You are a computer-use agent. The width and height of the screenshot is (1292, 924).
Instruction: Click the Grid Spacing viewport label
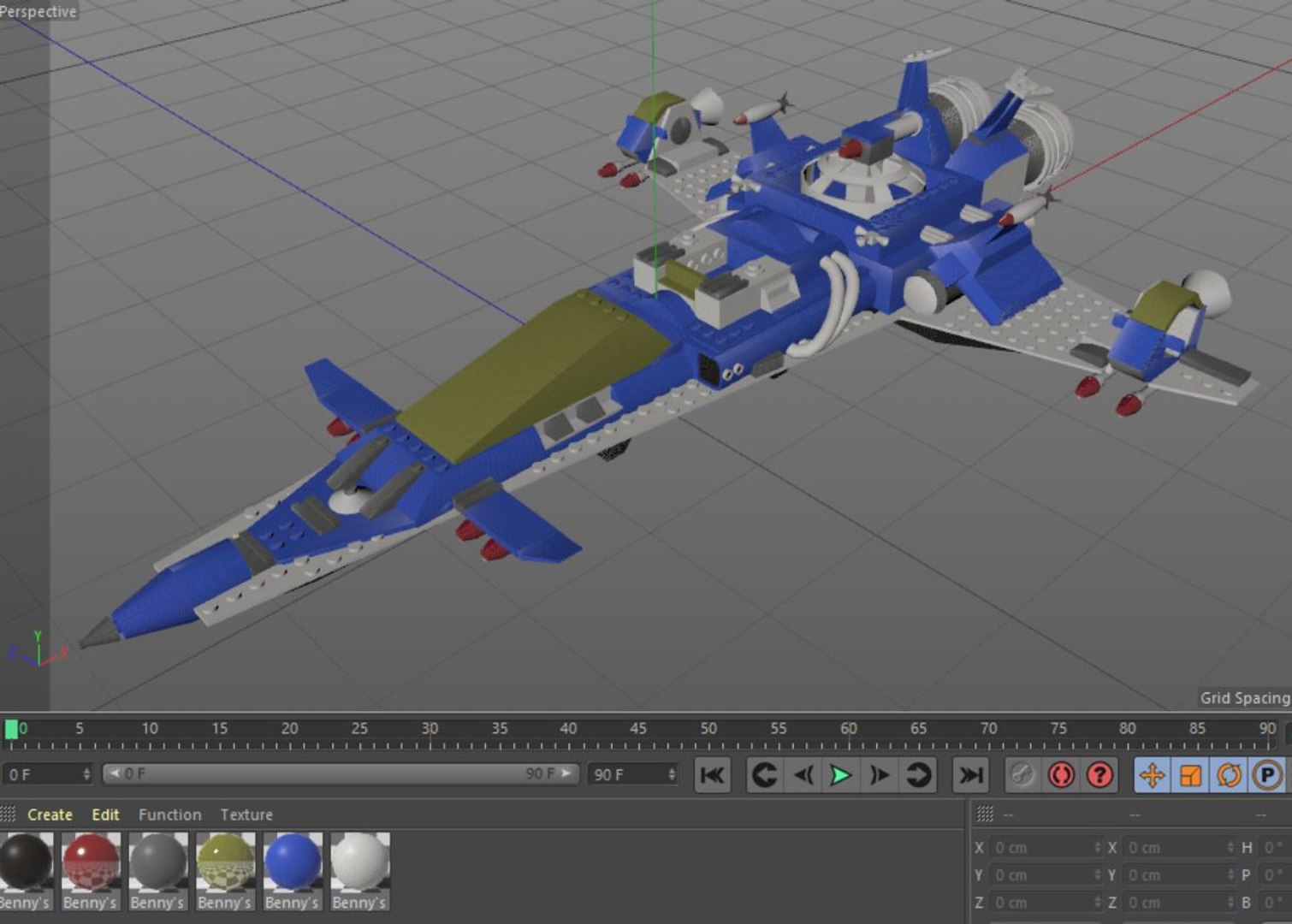1245,698
